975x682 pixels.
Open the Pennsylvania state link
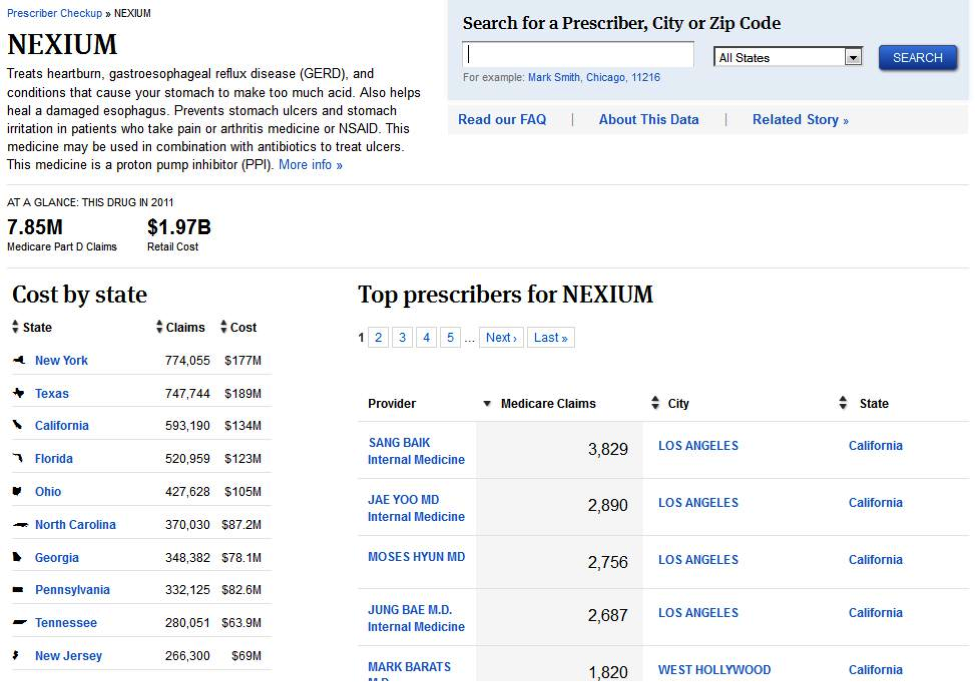(72, 590)
